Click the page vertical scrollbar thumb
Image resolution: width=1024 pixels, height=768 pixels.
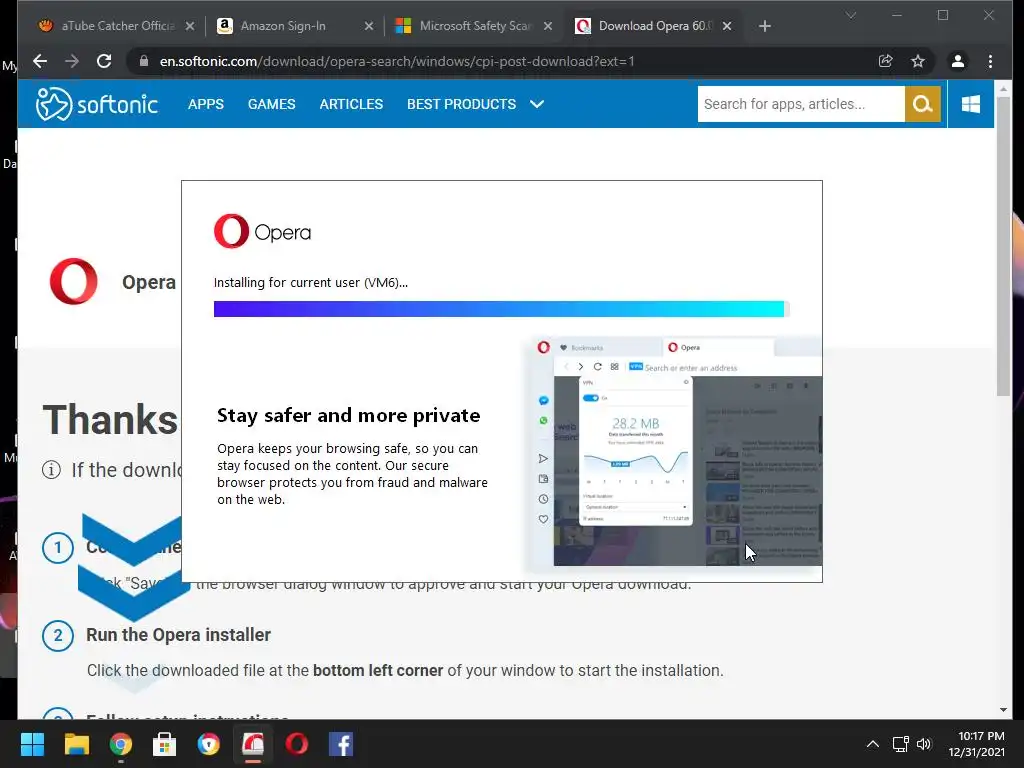[1003, 248]
